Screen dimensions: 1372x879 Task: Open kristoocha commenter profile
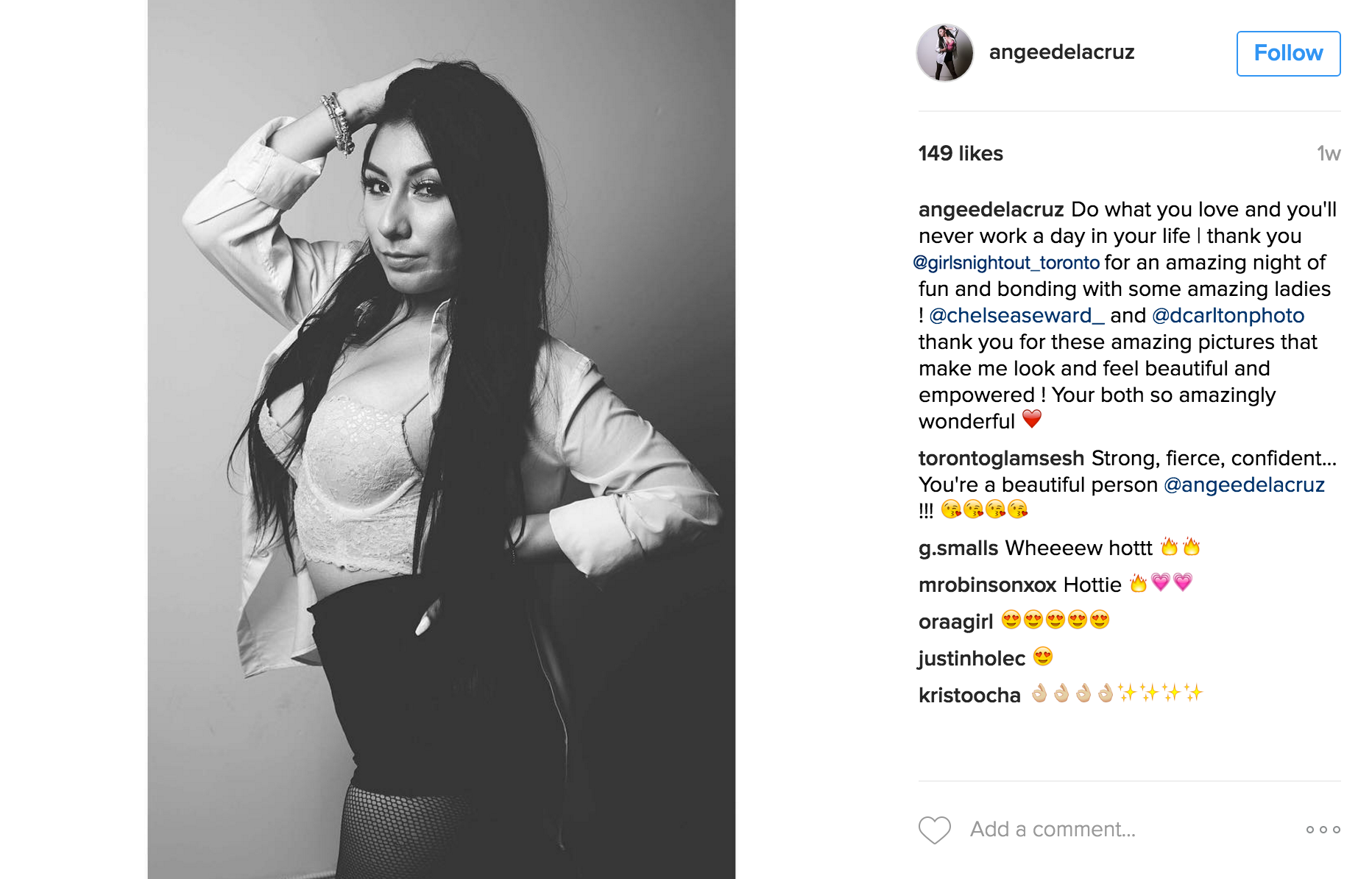coord(969,696)
